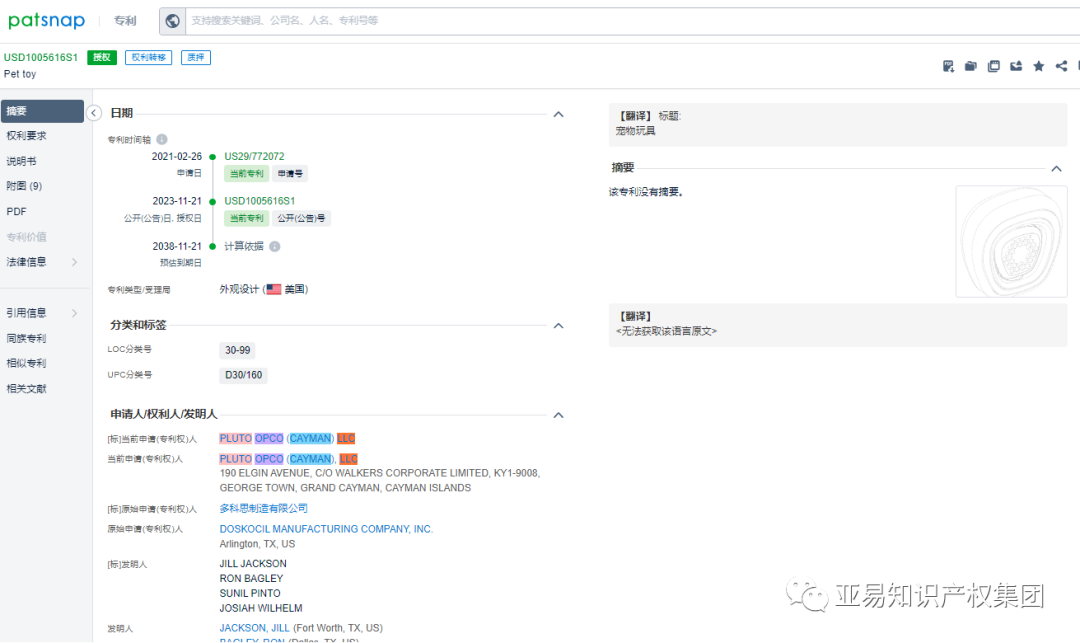The image size is (1080, 643).
Task: Star this patent as favorite
Action: tap(1039, 66)
